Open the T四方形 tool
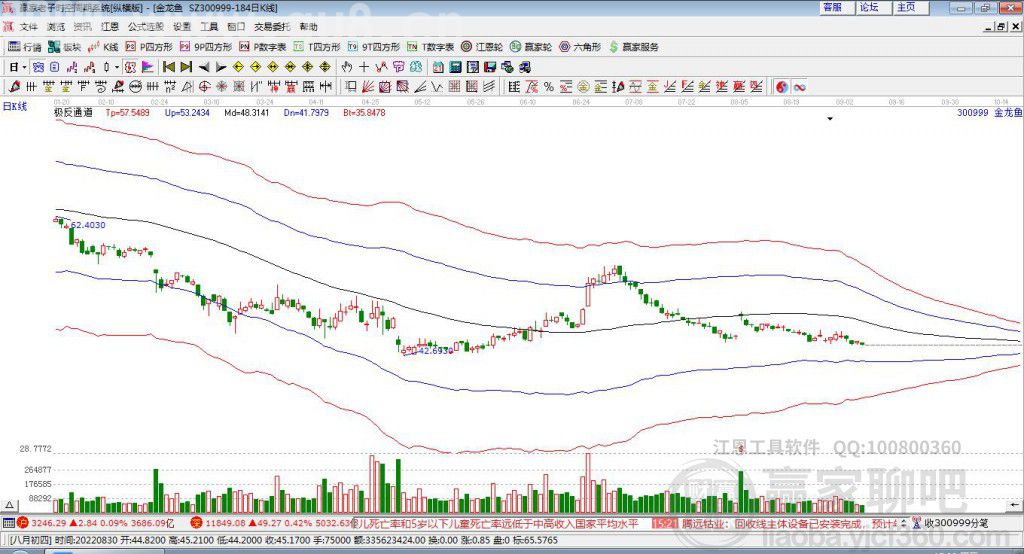 [x=317, y=47]
